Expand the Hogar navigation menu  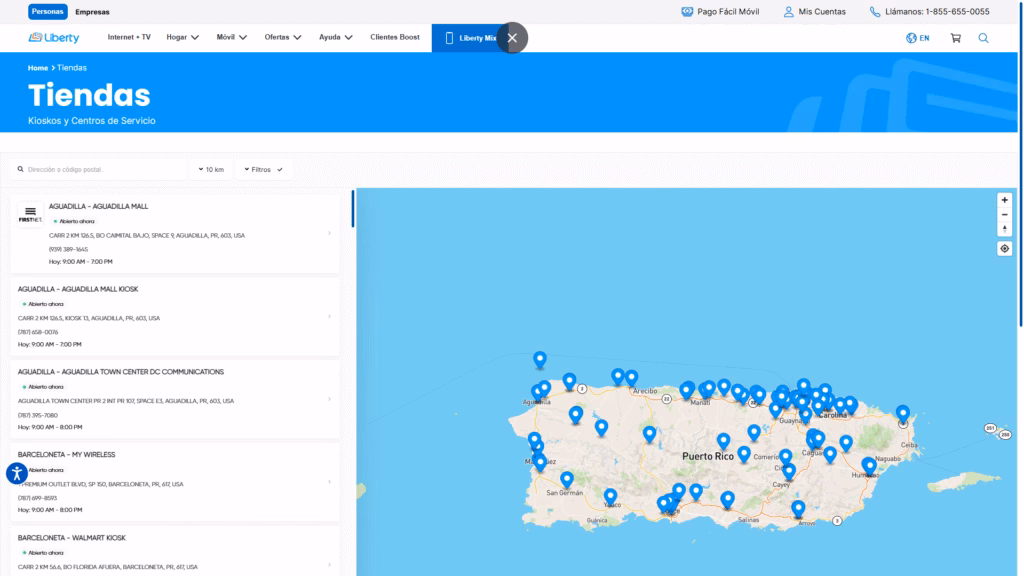pos(183,38)
